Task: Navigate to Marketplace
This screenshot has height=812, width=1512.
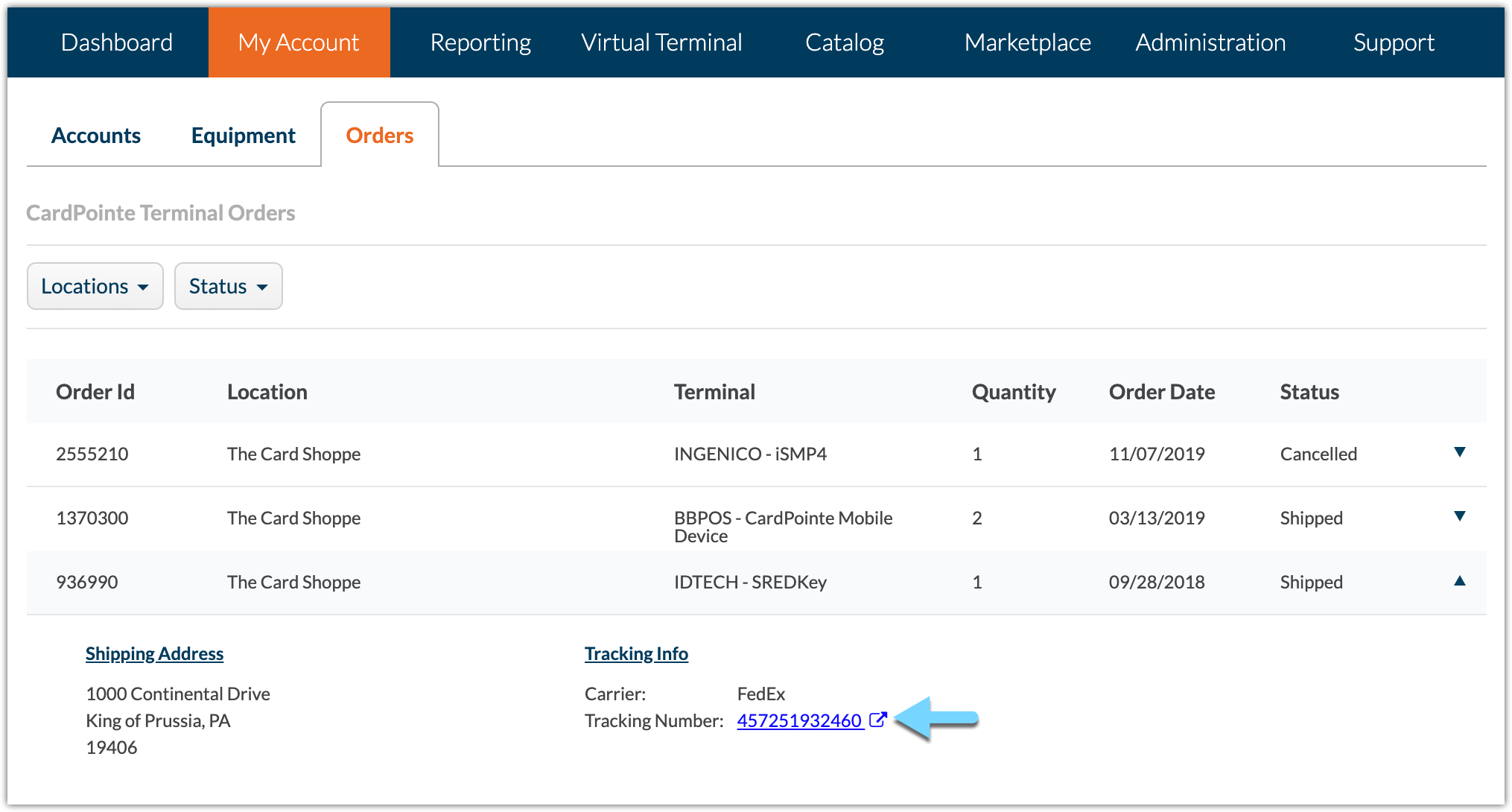Action: tap(1027, 42)
